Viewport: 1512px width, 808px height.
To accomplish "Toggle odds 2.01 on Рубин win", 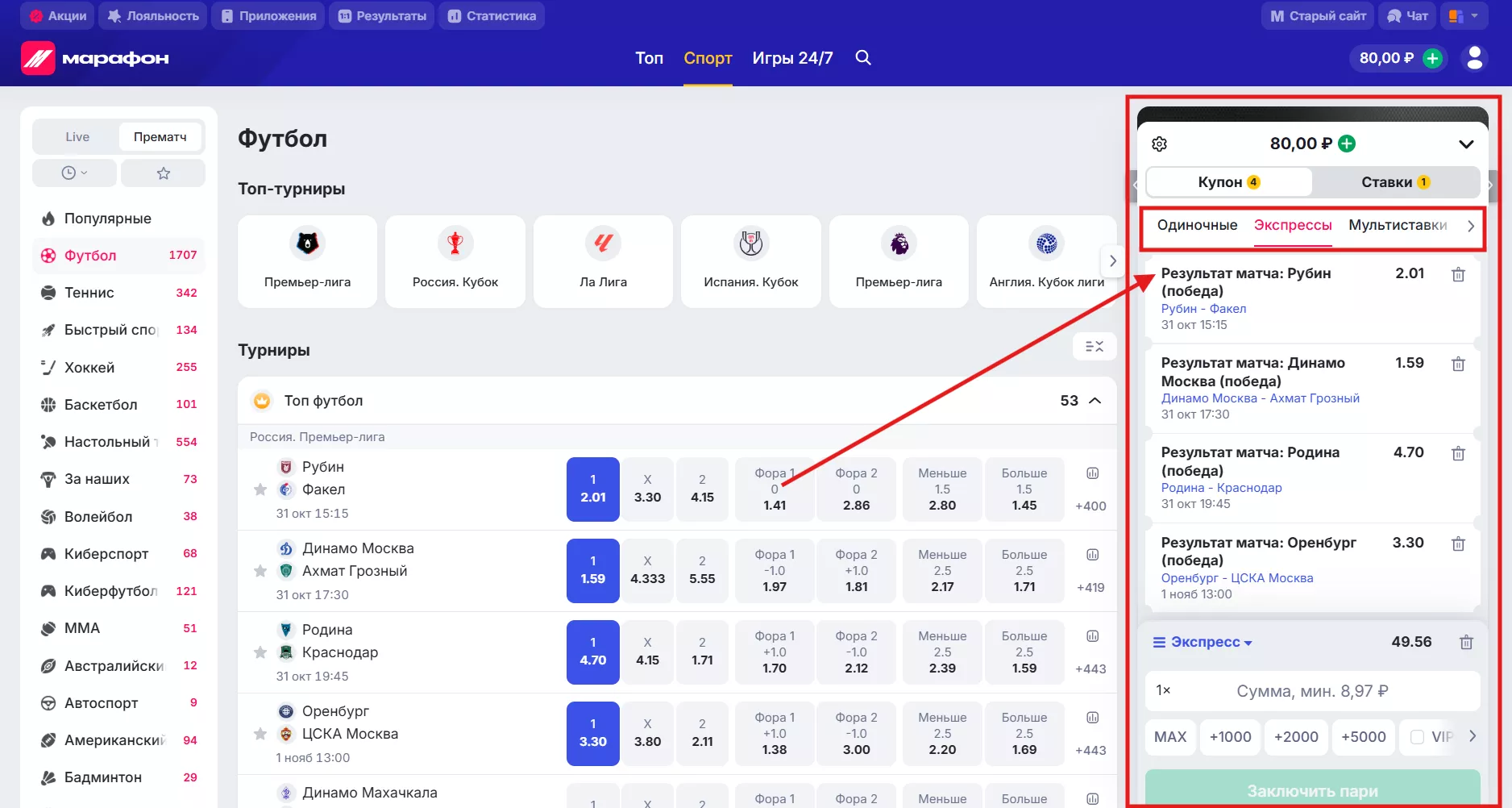I will click(593, 489).
